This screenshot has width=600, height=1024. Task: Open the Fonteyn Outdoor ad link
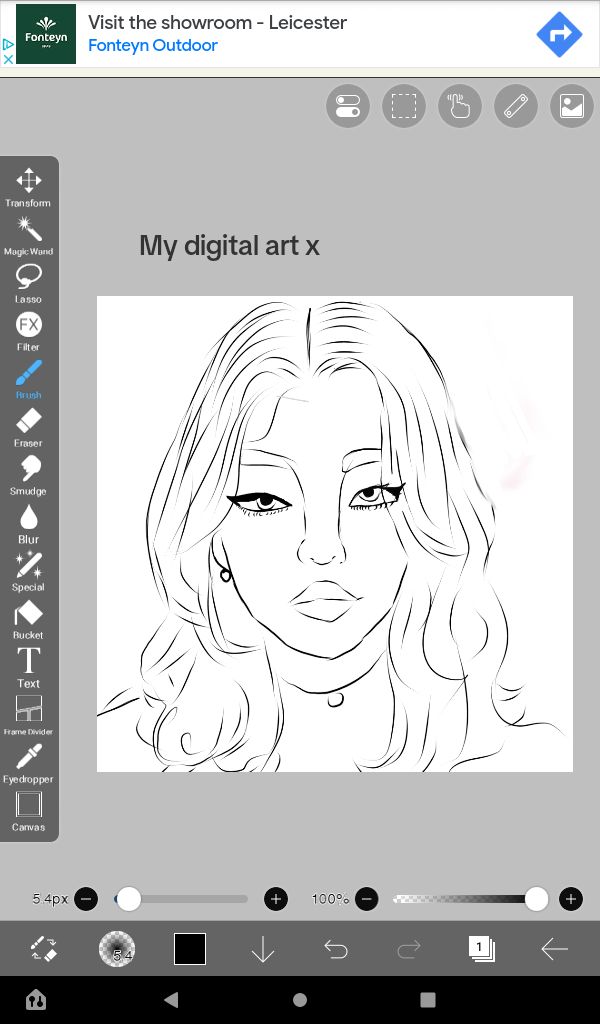153,46
